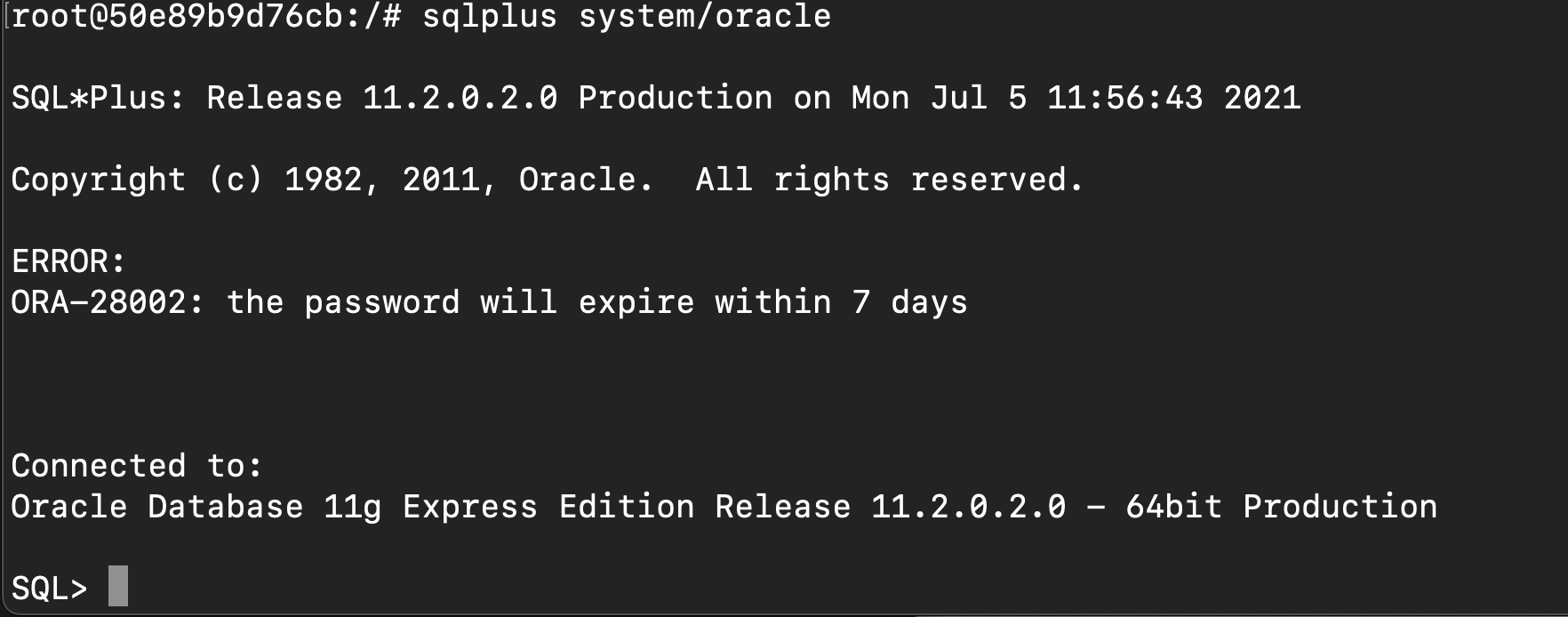Click the "system/oracle" credentials text

(x=704, y=16)
